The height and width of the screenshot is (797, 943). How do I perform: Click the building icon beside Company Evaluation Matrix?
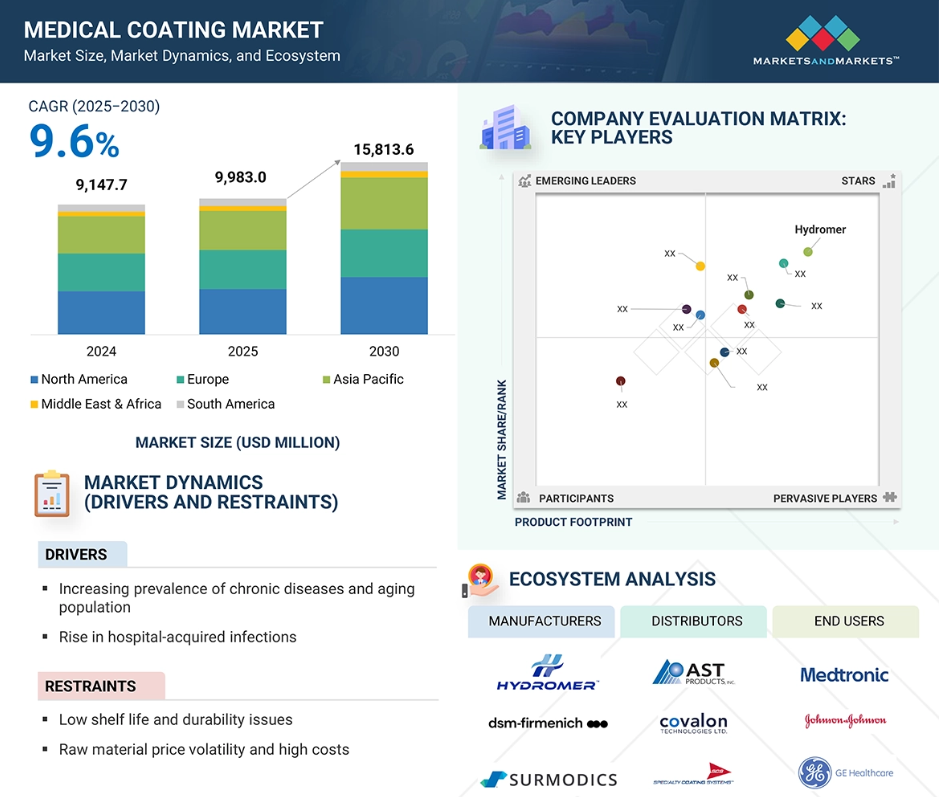tap(505, 127)
